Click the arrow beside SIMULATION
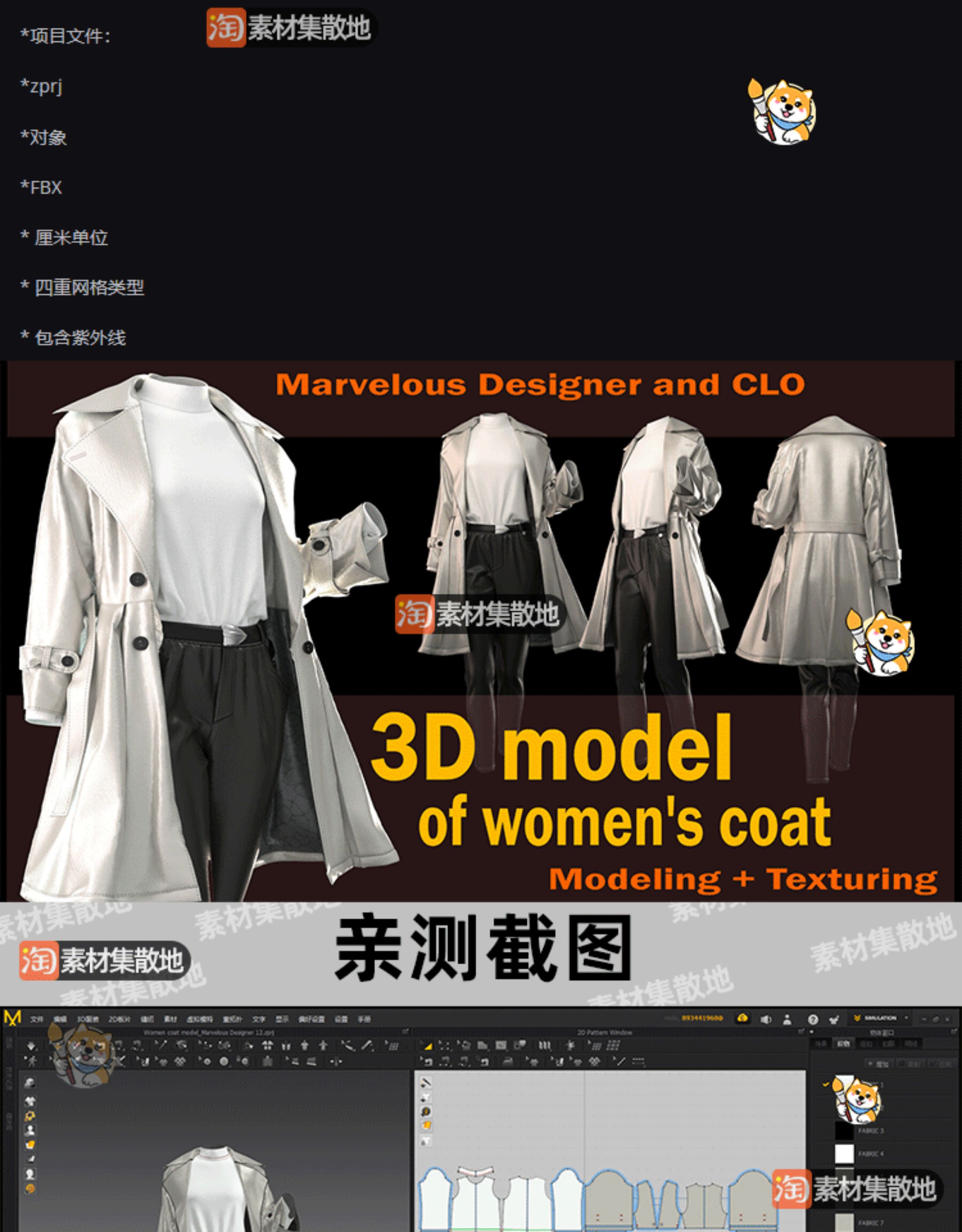 (x=906, y=1017)
